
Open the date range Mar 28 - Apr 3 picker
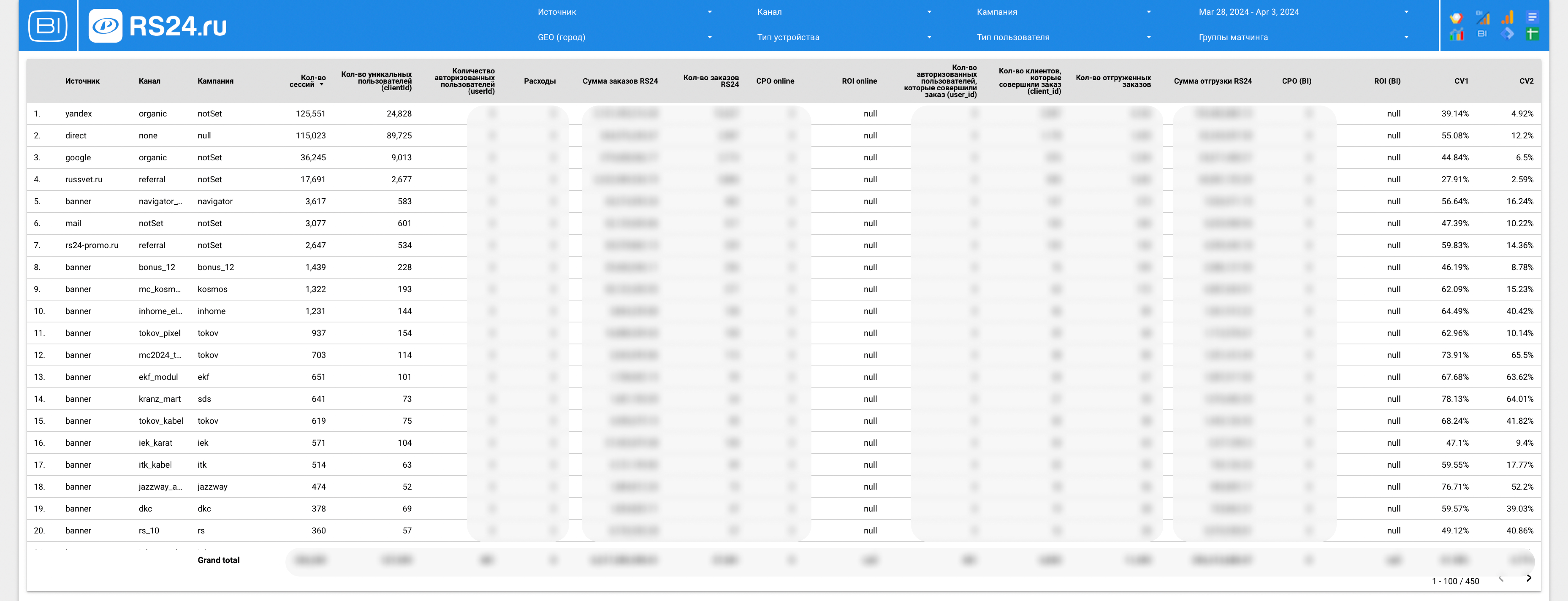coord(1303,12)
